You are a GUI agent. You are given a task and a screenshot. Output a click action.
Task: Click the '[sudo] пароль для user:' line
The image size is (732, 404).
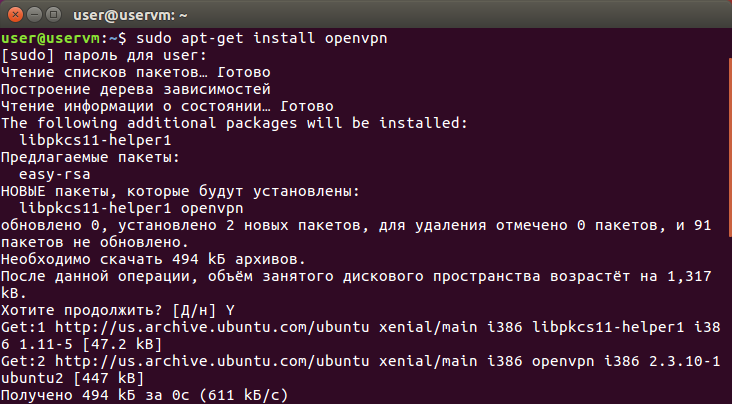(x=104, y=56)
